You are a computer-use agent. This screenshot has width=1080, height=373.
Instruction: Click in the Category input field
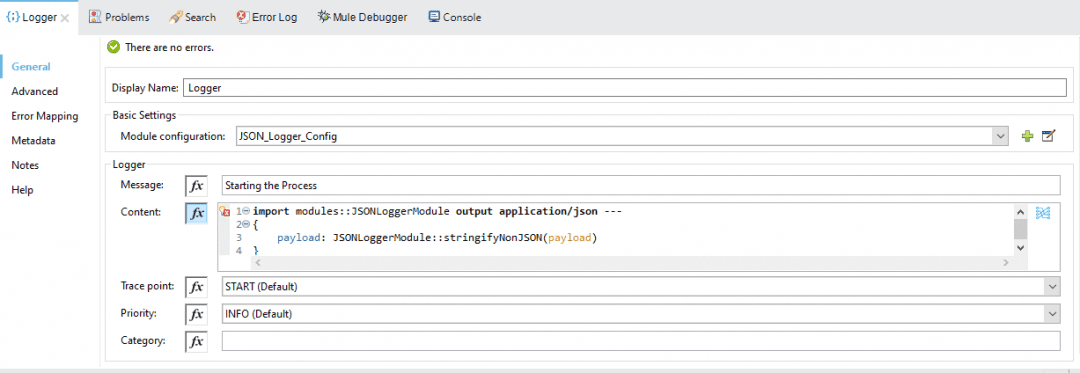tap(641, 341)
